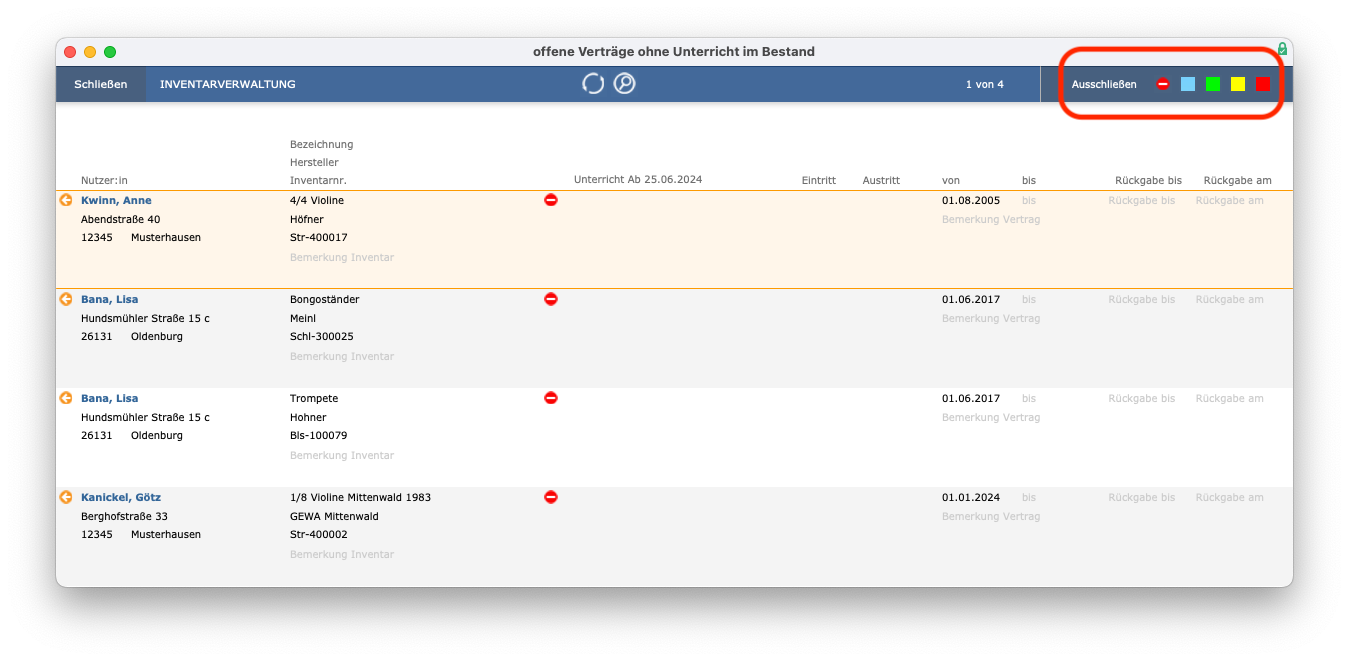1349x661 pixels.
Task: Open first Bana, Lisa link for Bongoständer
Action: (x=110, y=299)
